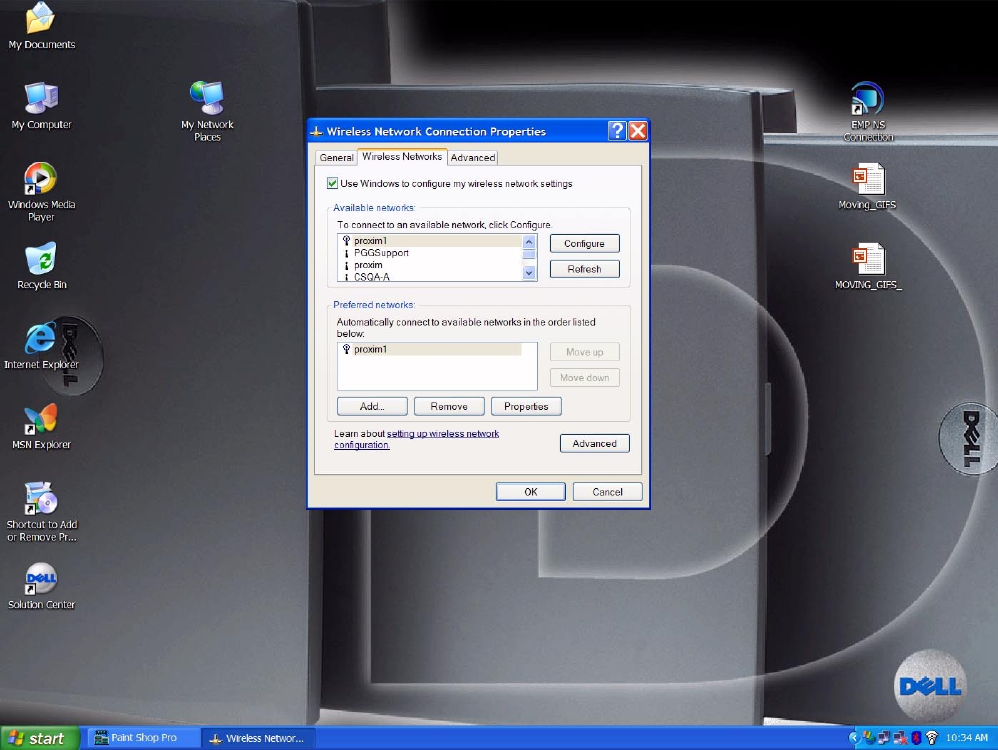The image size is (998, 750).
Task: Select PGGSupport in Available networks
Action: click(x=430, y=253)
